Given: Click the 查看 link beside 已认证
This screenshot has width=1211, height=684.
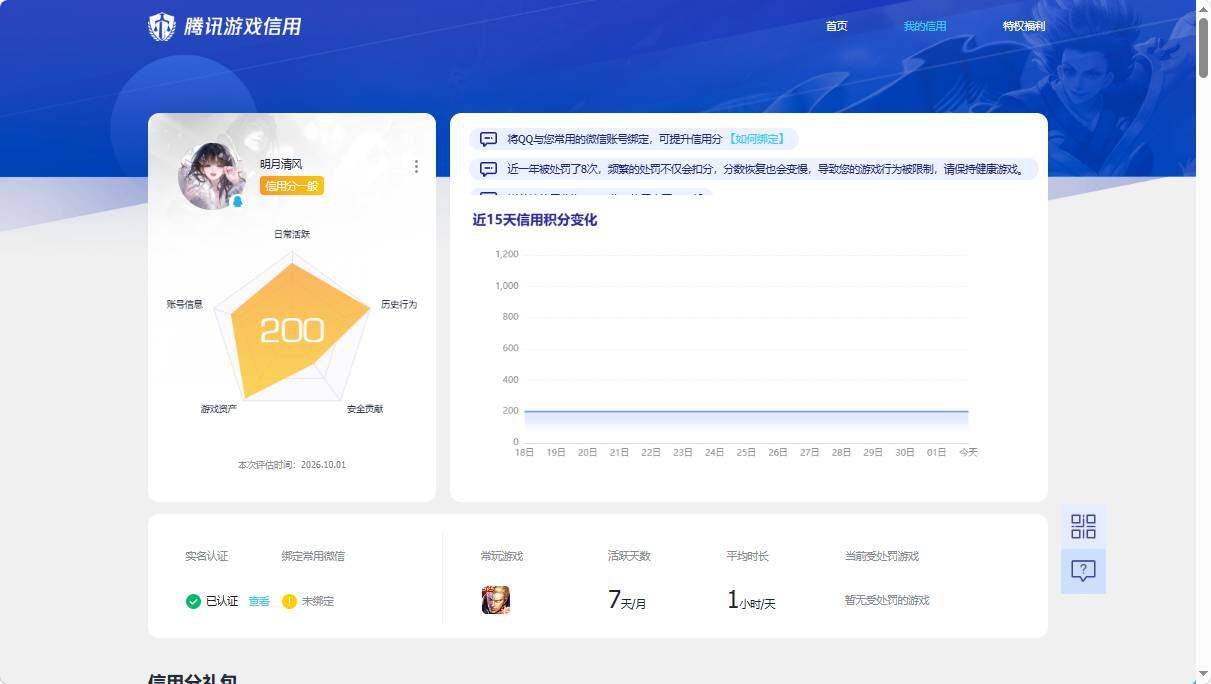Looking at the screenshot, I should 259,601.
